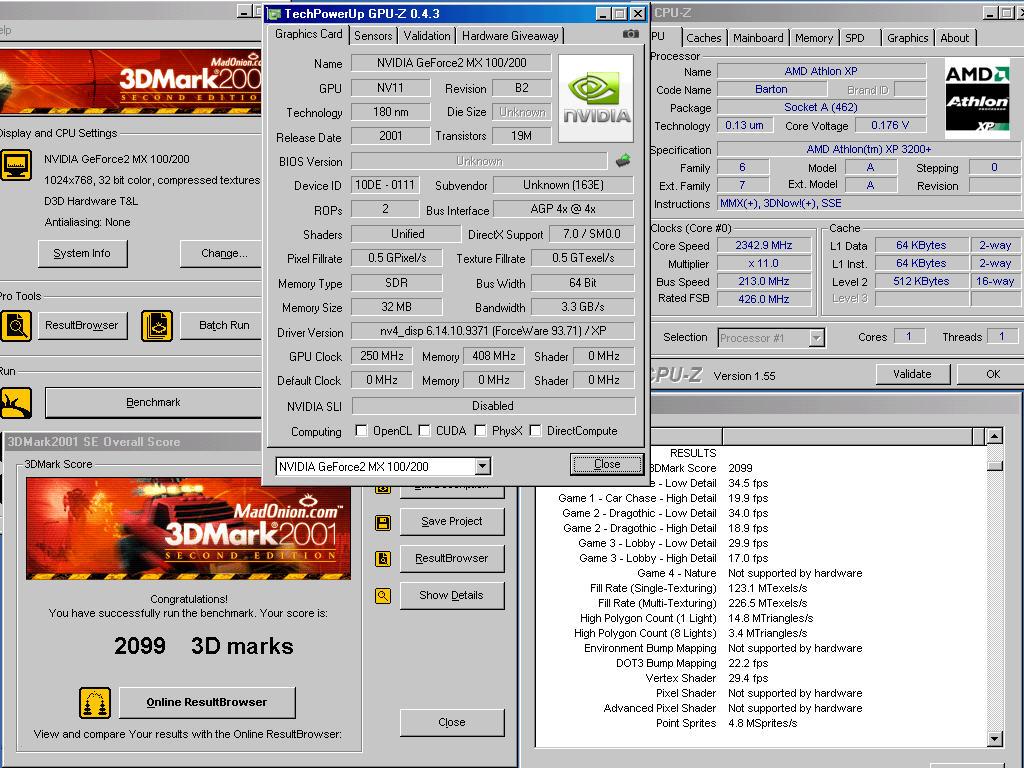Click the CPU-Z OK button

tap(993, 374)
